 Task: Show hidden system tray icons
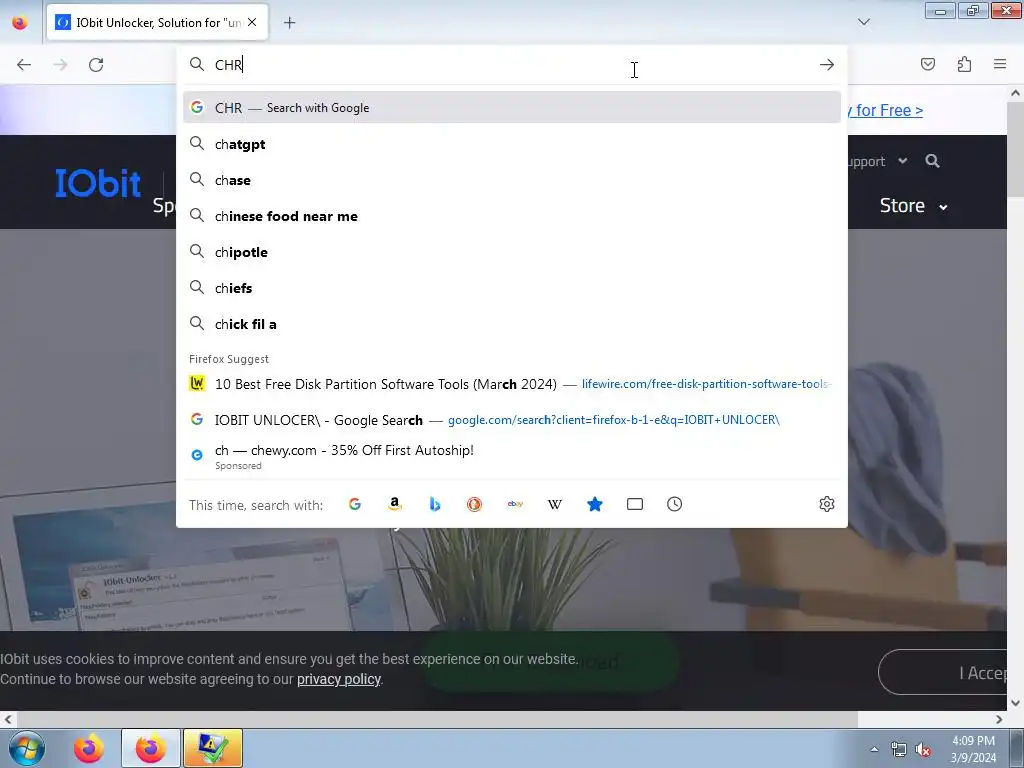pyautogui.click(x=874, y=749)
